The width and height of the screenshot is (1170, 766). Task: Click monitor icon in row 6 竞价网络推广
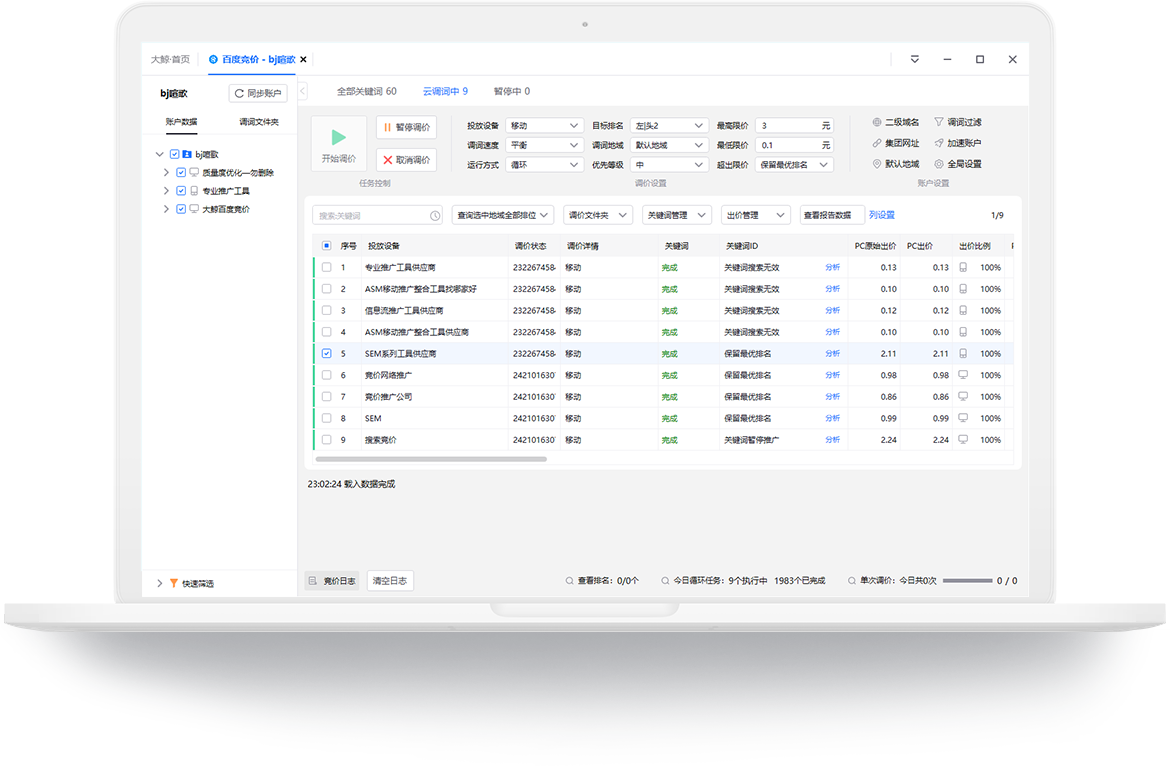[963, 375]
